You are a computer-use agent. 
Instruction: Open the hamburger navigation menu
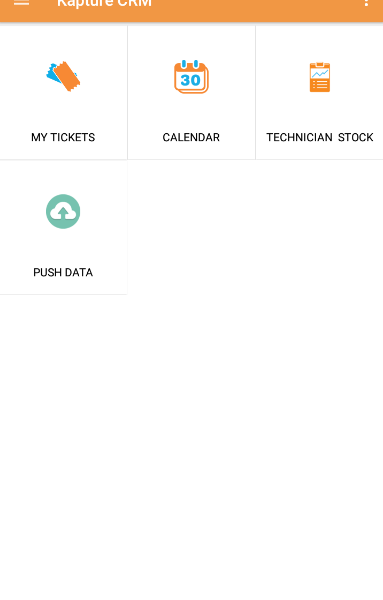pyautogui.click(x=21, y=3)
